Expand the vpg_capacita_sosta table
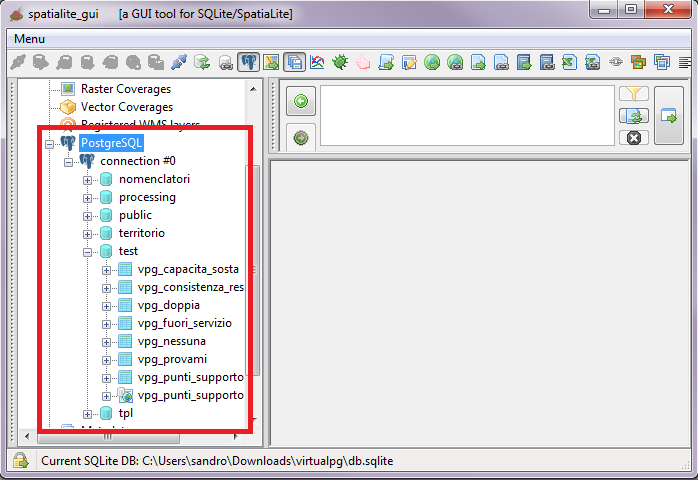 (x=106, y=270)
